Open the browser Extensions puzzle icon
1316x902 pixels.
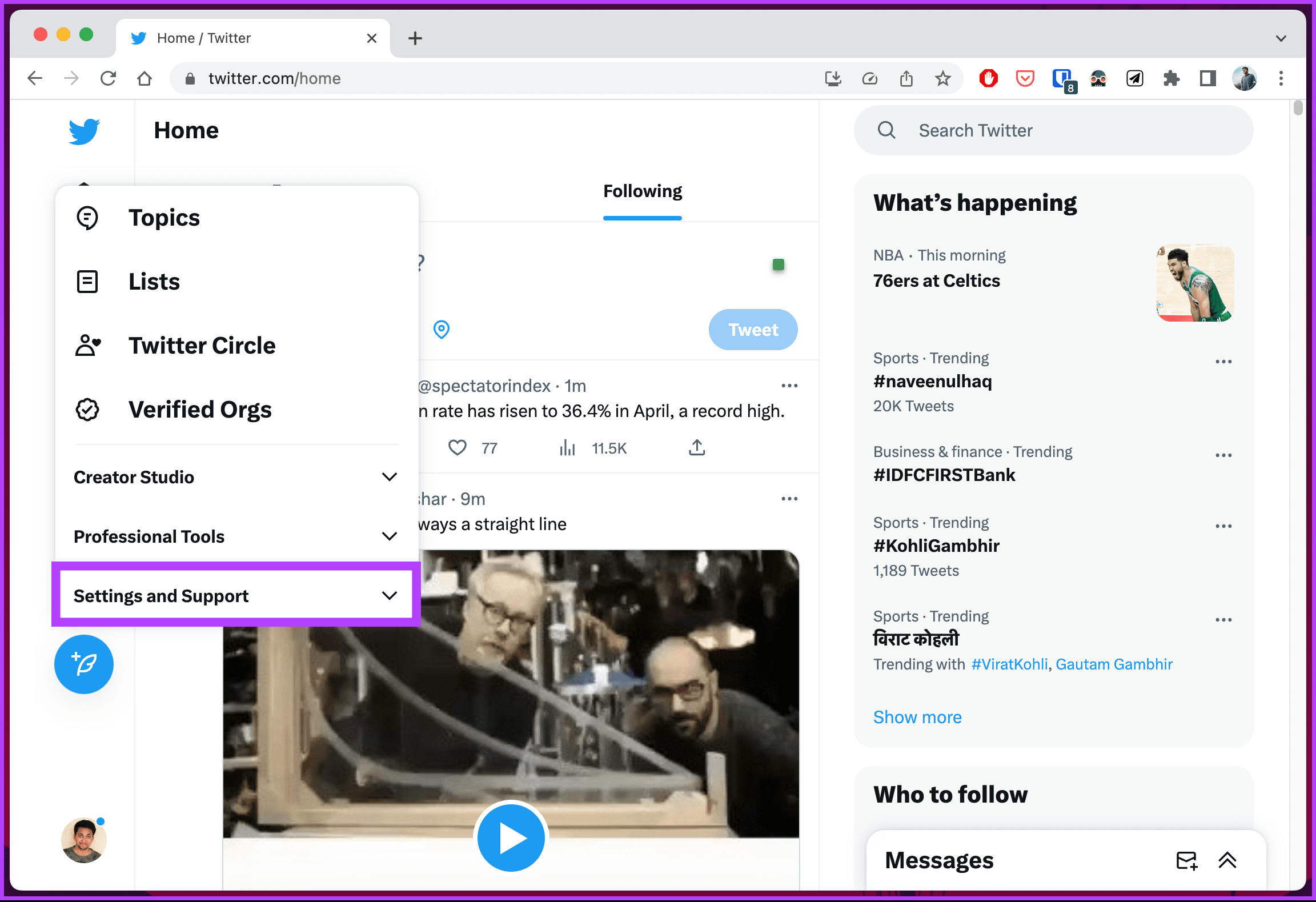(x=1171, y=78)
